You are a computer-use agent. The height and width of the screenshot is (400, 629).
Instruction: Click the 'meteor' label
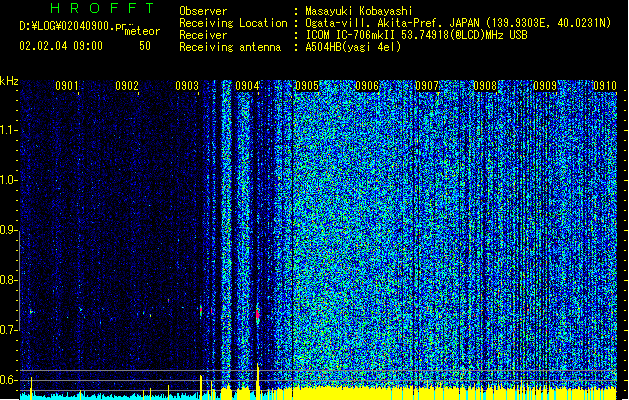(x=142, y=31)
